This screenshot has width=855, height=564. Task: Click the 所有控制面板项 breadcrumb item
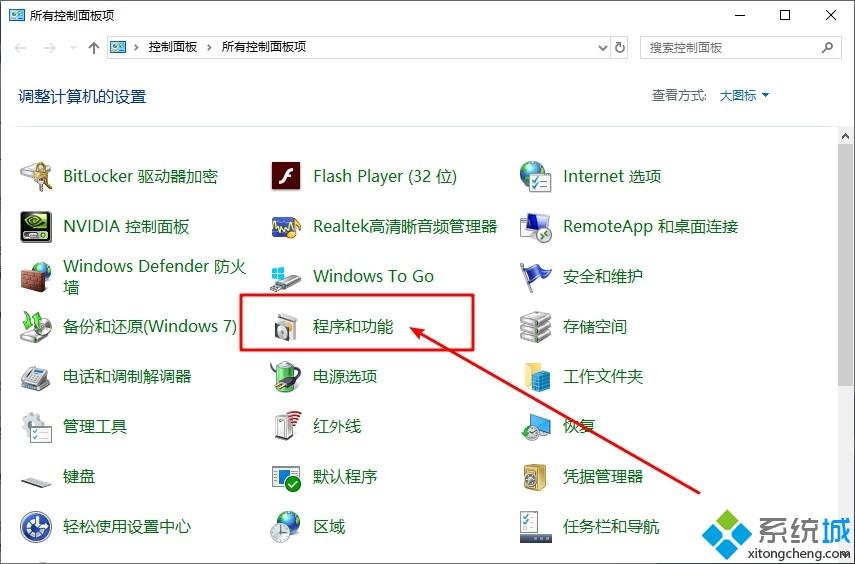(x=264, y=47)
